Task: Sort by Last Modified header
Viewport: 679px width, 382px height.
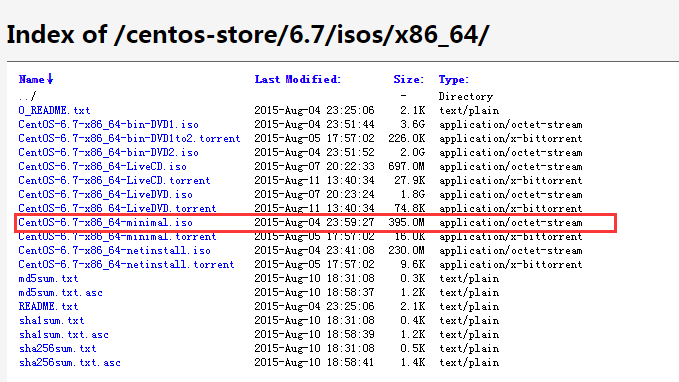Action: coord(297,79)
